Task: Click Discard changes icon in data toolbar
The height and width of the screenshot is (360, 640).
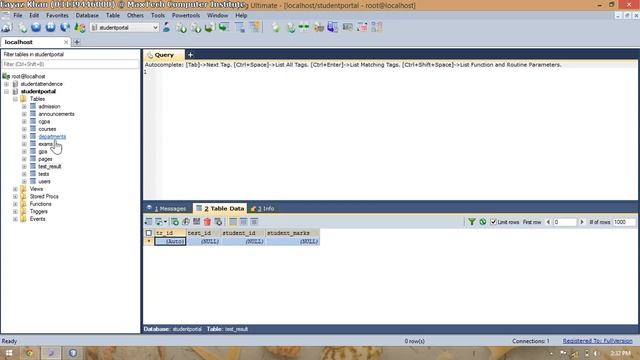Action: (x=218, y=222)
